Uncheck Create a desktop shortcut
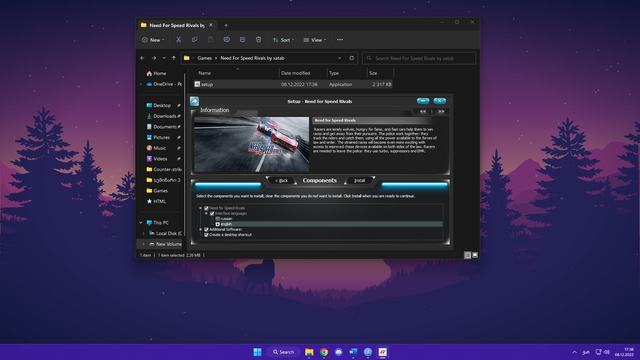640x360 pixels. tap(206, 235)
